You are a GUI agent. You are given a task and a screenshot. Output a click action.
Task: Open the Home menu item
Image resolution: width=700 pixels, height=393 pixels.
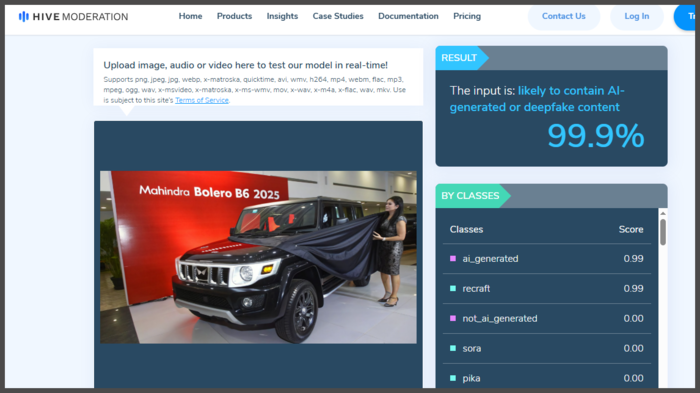(x=190, y=16)
